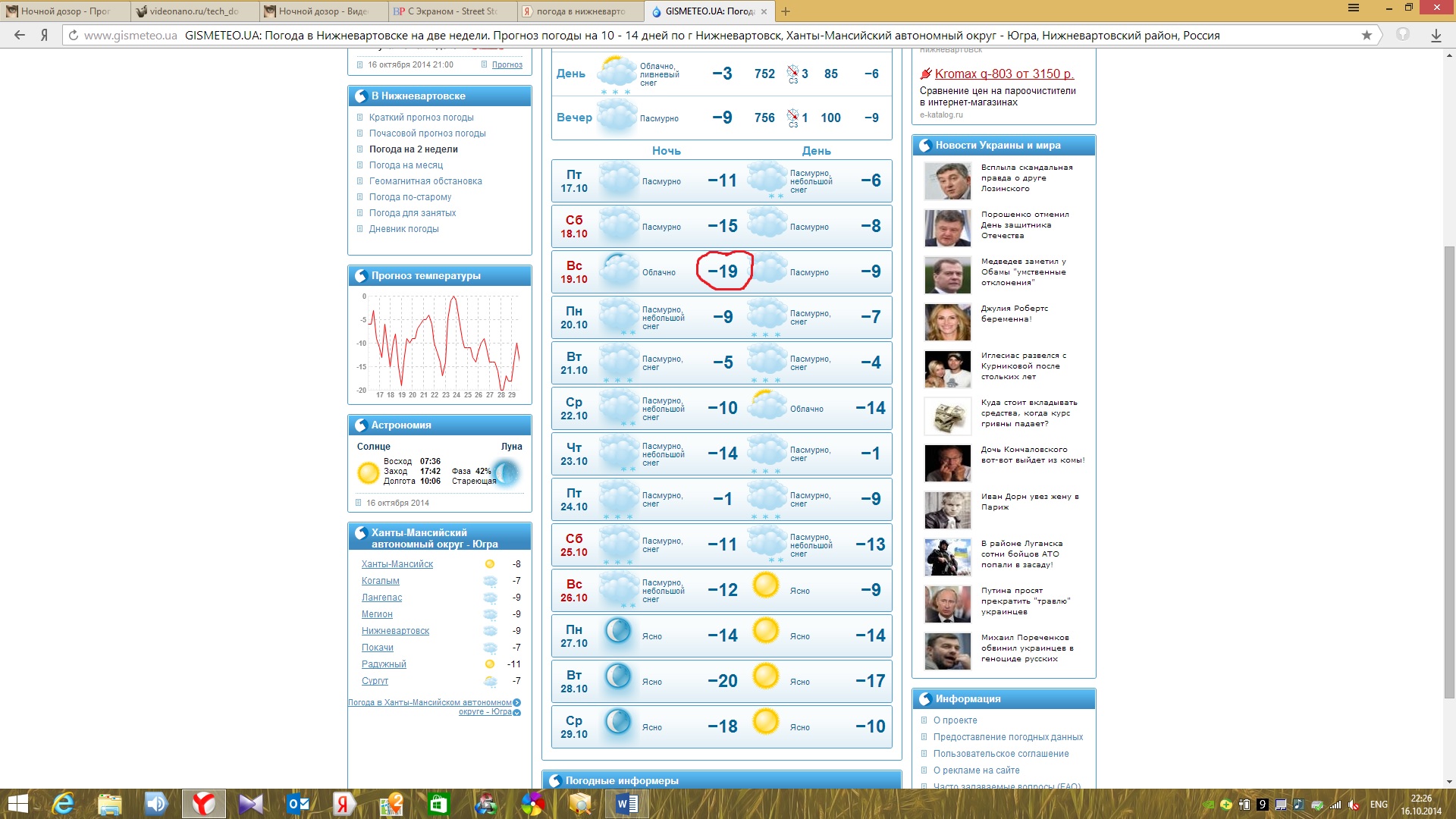Open downloads with the arrow icon
The width and height of the screenshot is (1456, 819).
[x=1436, y=35]
